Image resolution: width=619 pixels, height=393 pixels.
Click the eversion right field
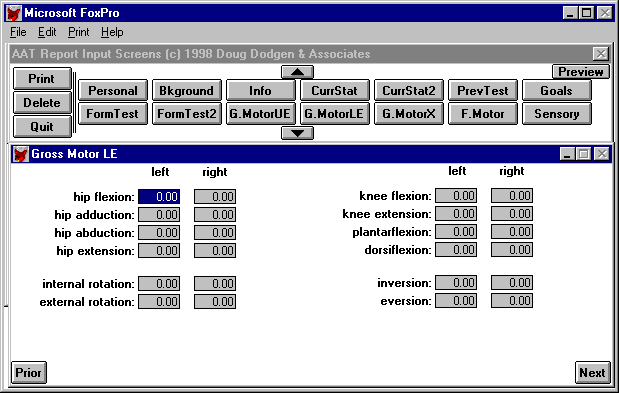click(x=512, y=301)
